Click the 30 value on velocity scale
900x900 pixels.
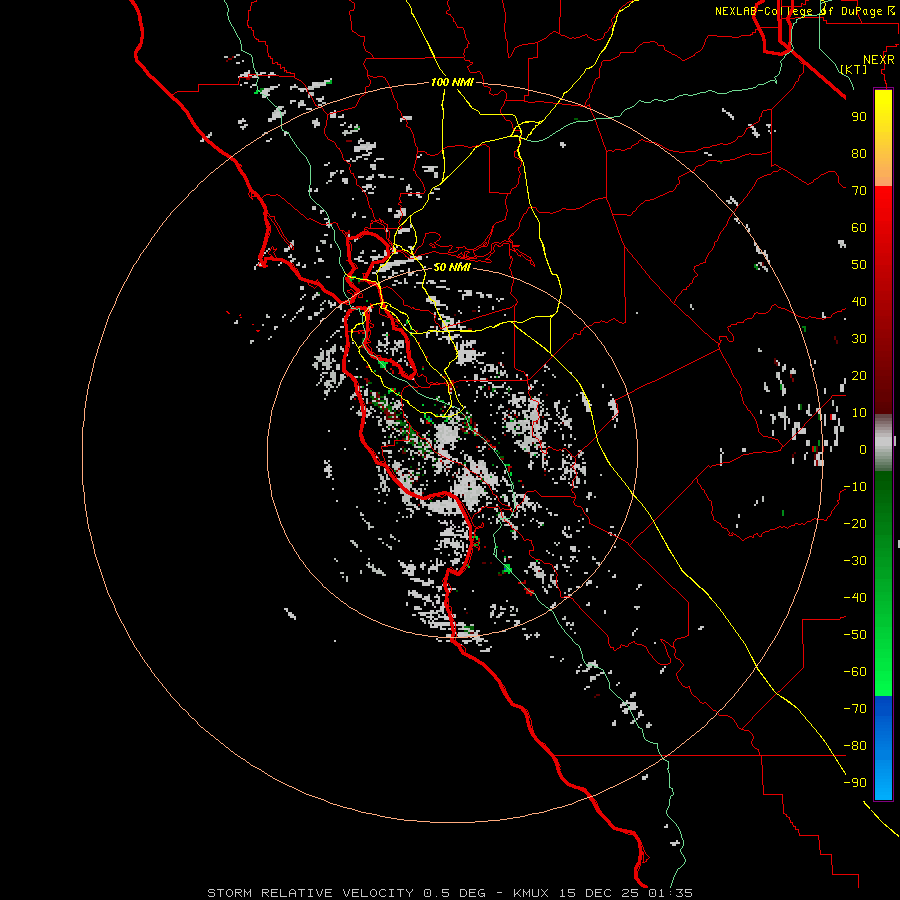(859, 339)
